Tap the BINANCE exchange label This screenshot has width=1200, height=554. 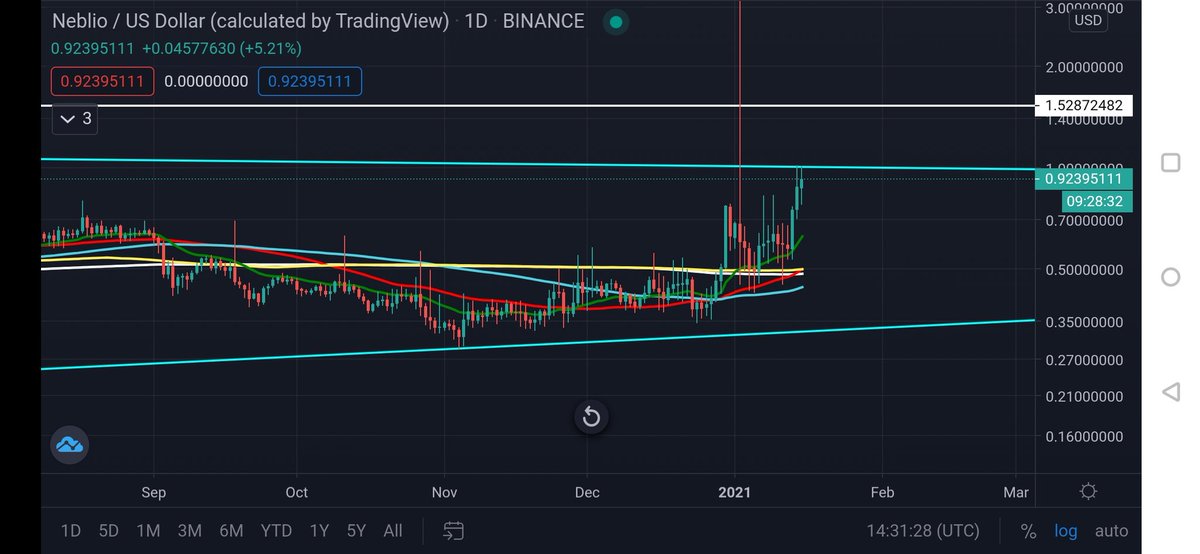(543, 21)
